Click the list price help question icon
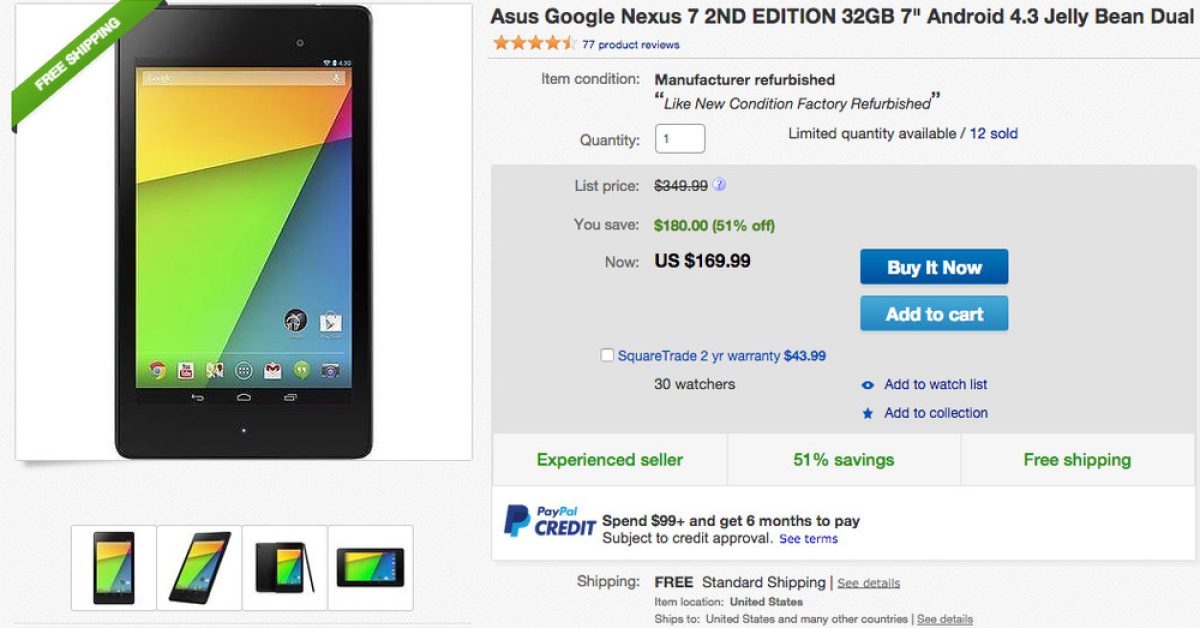This screenshot has height=628, width=1200. pyautogui.click(x=720, y=185)
